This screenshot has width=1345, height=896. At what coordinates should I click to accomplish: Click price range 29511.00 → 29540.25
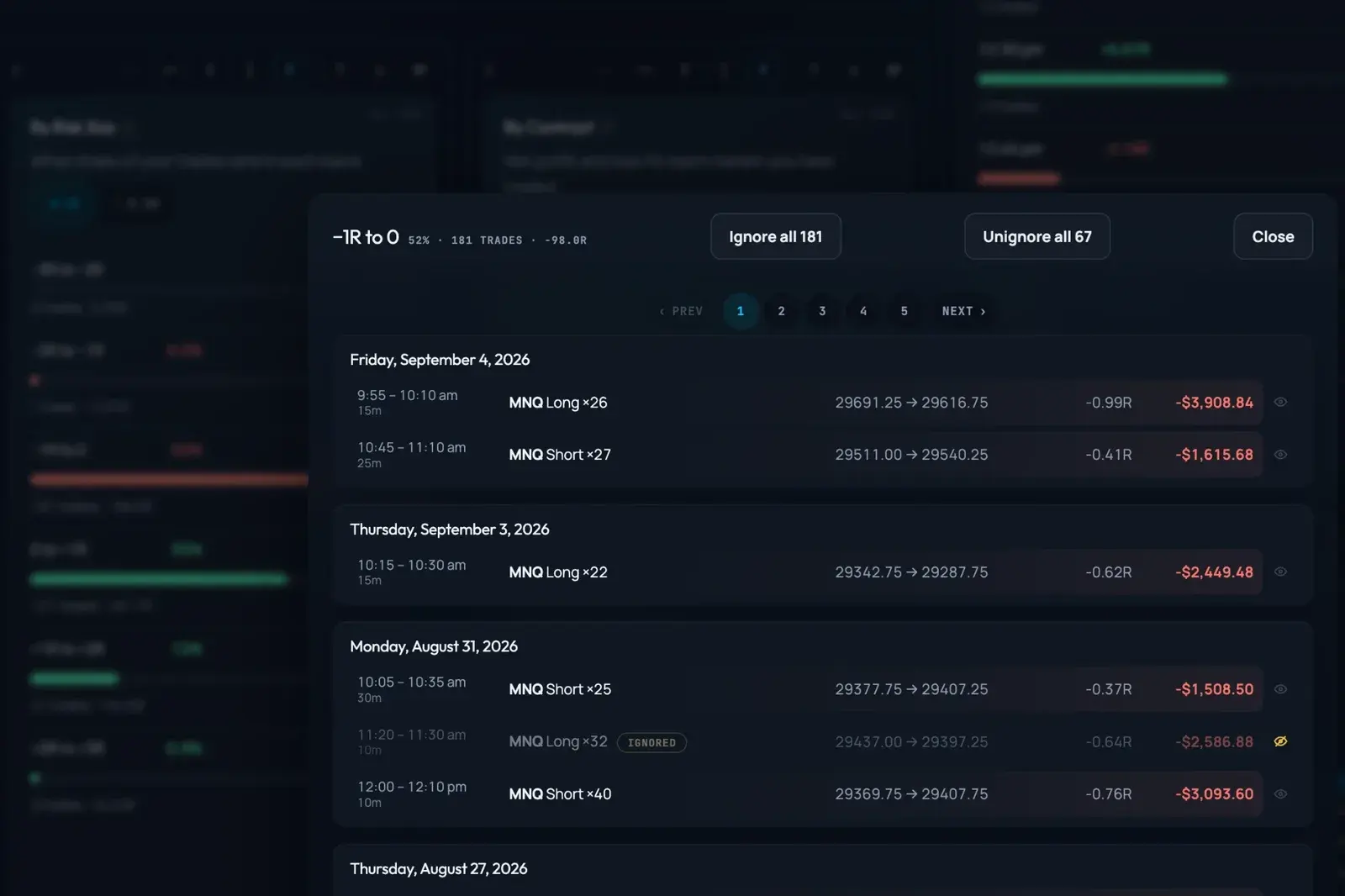point(911,455)
